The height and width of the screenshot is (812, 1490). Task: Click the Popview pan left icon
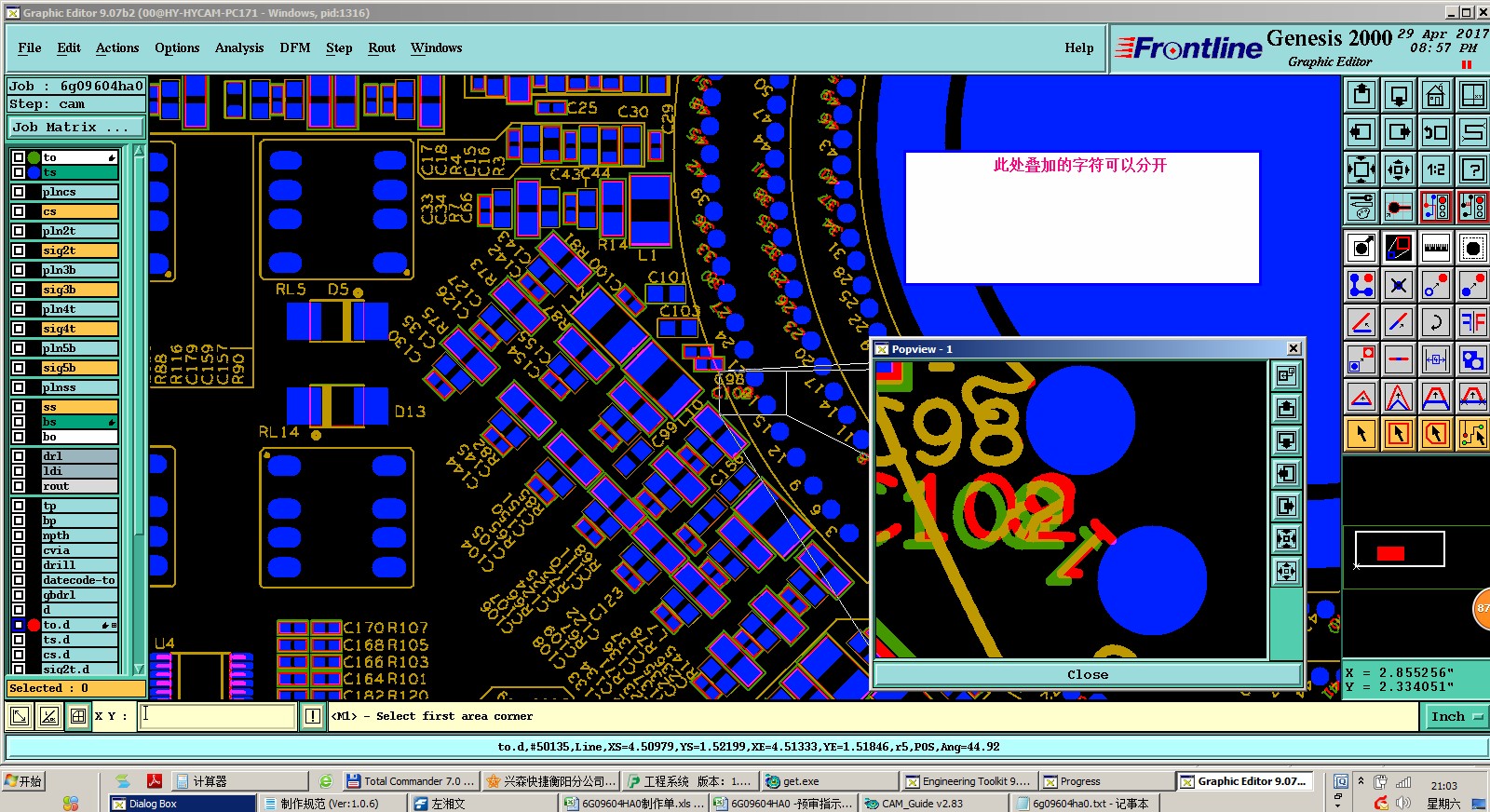(1286, 473)
